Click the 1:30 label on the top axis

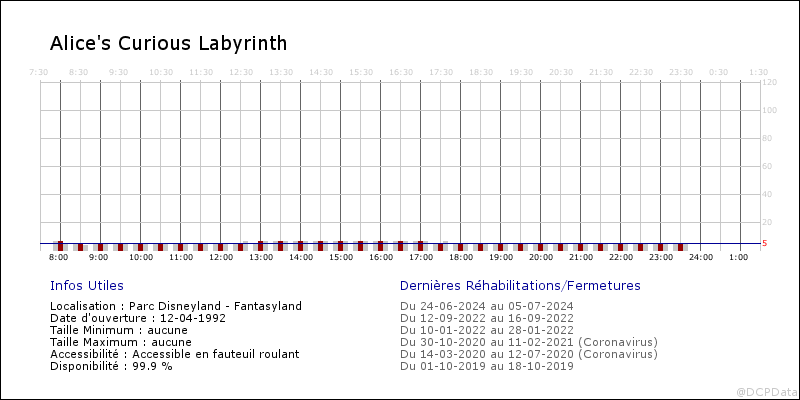759,72
